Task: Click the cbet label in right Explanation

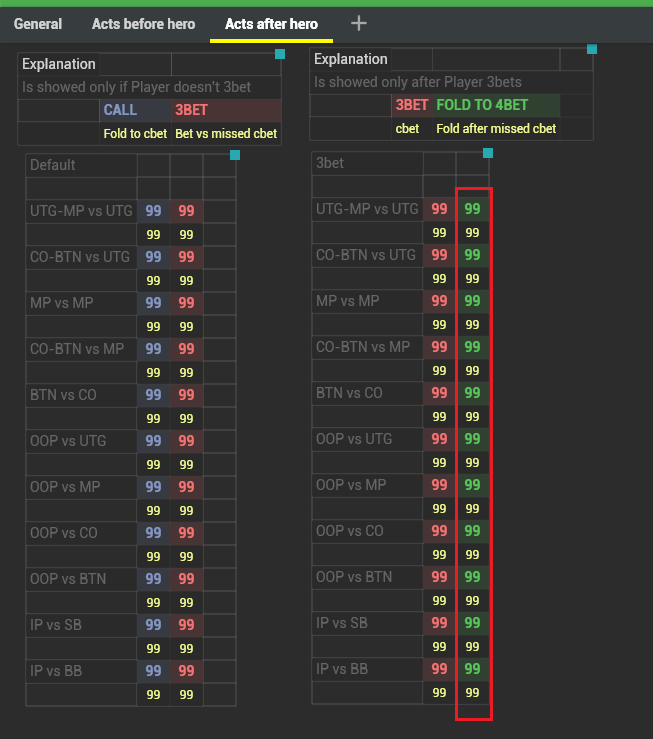Action: [x=407, y=129]
